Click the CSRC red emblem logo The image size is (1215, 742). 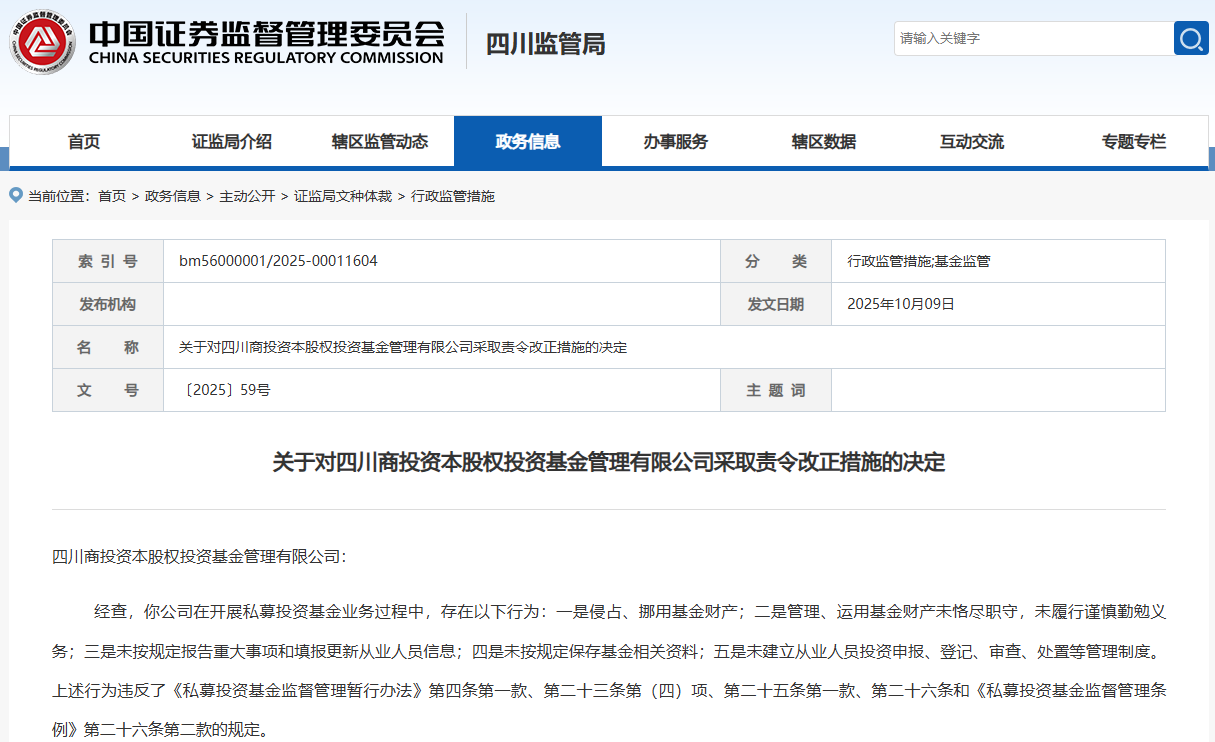pos(42,42)
